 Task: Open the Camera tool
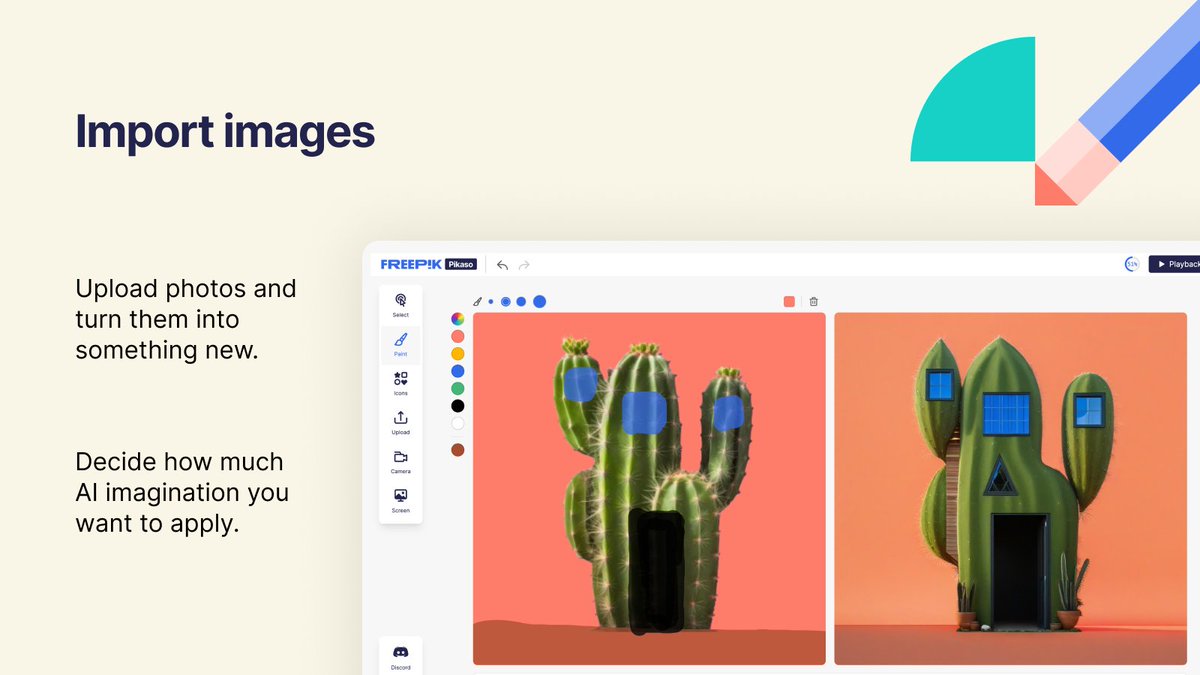(x=401, y=461)
